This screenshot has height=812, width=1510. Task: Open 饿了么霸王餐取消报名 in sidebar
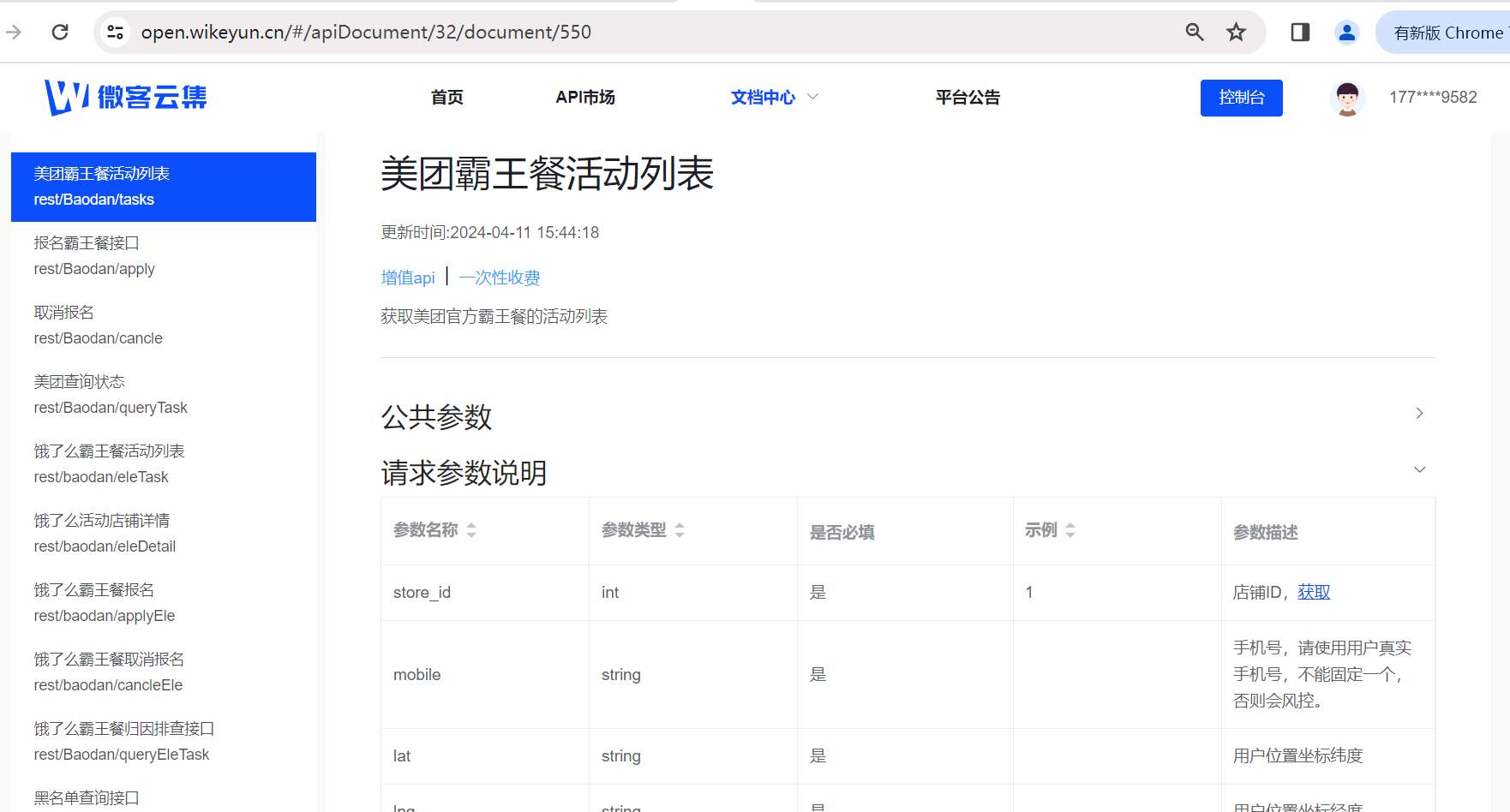[x=164, y=672]
